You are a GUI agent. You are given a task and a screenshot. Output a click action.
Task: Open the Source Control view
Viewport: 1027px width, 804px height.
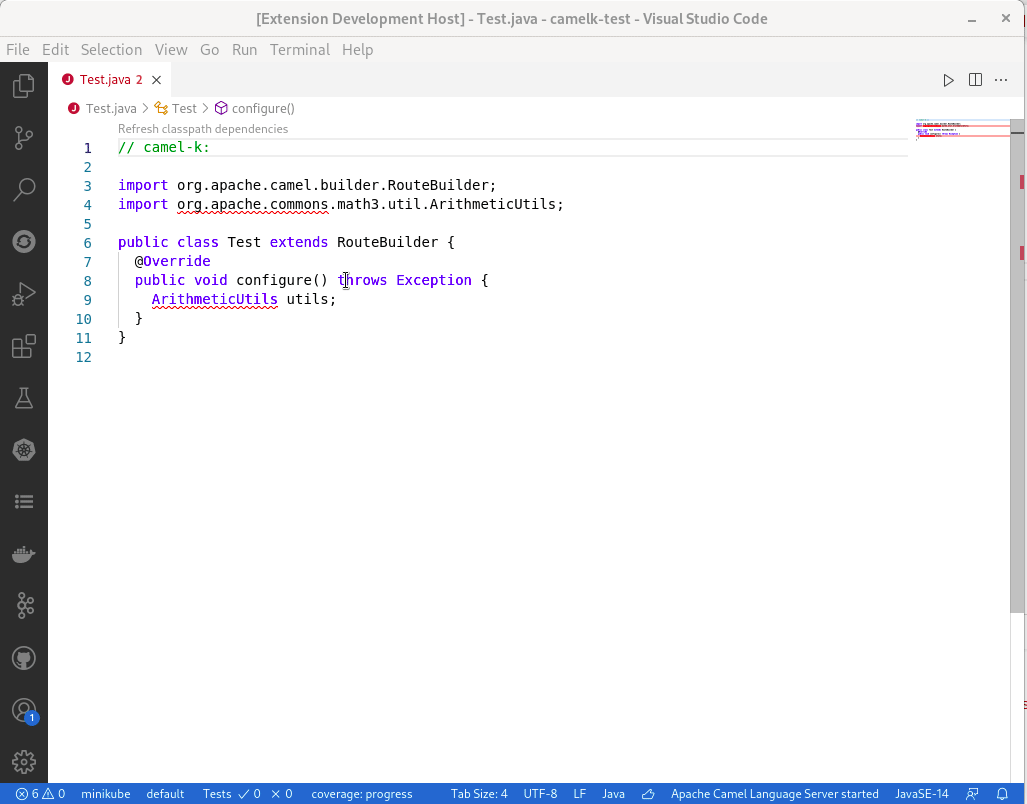pos(24,138)
